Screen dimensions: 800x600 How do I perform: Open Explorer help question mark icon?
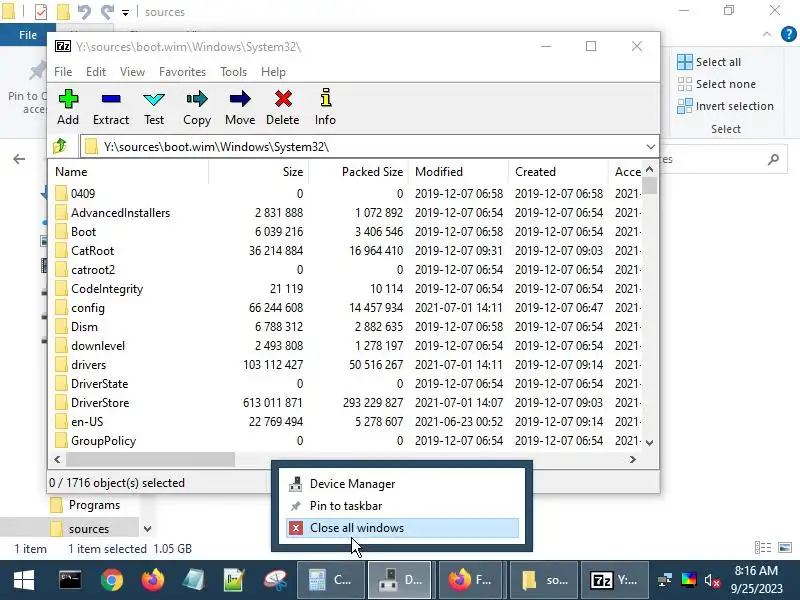tap(788, 34)
